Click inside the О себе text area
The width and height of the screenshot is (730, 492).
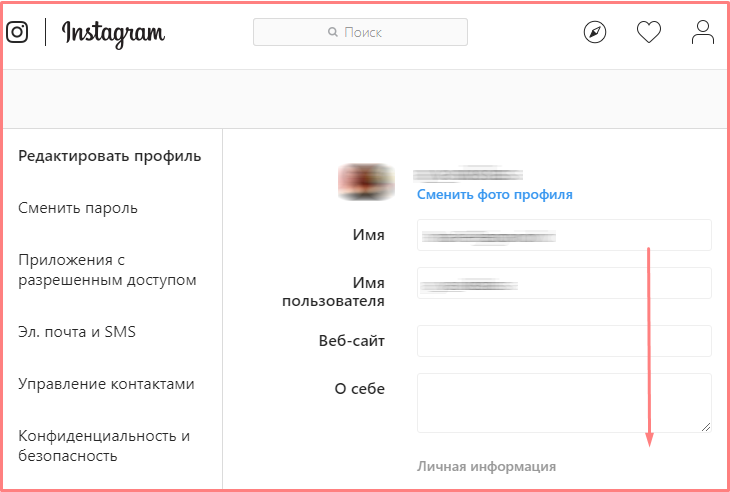(564, 403)
